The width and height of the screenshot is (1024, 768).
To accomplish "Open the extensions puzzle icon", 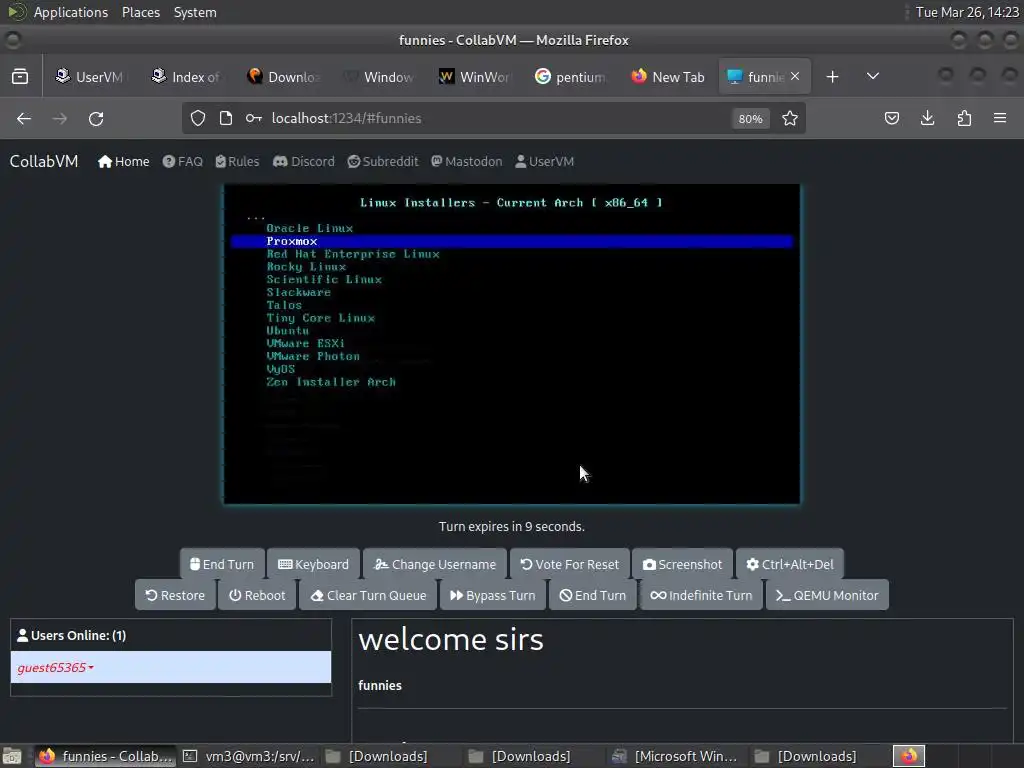I will 964,118.
